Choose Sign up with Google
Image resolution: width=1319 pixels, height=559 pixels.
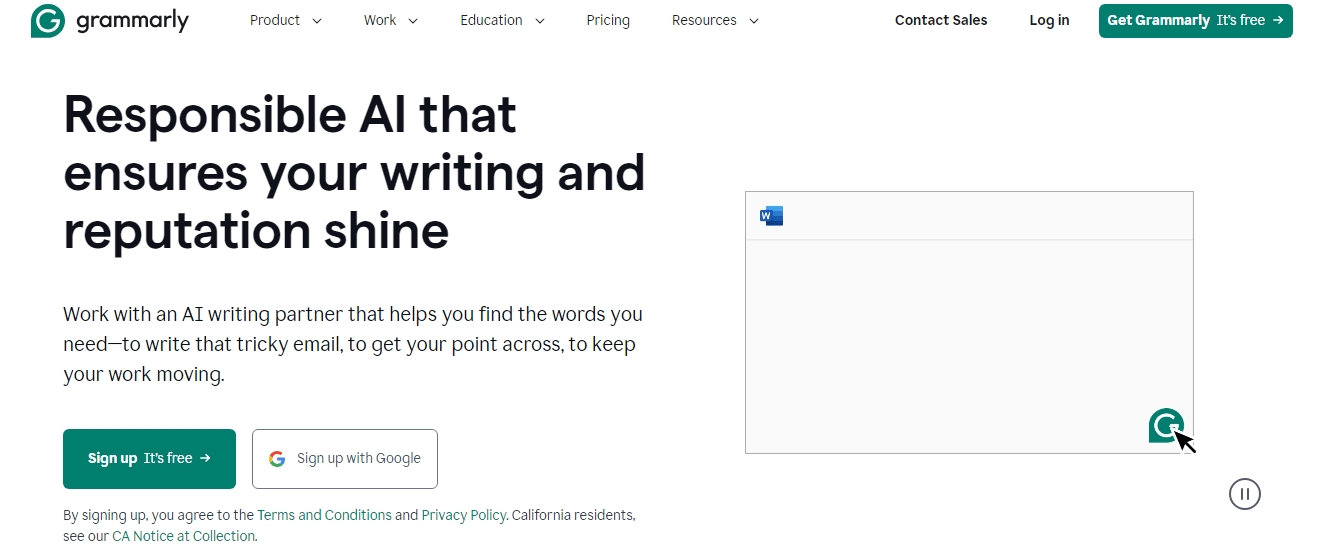point(345,459)
